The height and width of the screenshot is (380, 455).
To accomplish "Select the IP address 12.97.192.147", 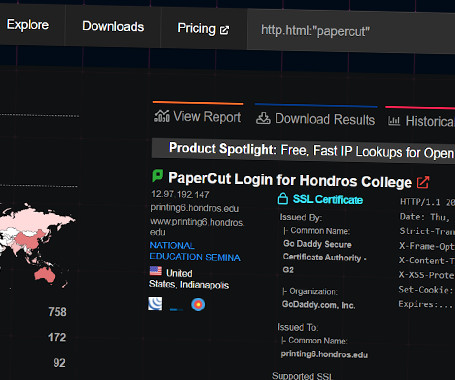I will point(180,194).
